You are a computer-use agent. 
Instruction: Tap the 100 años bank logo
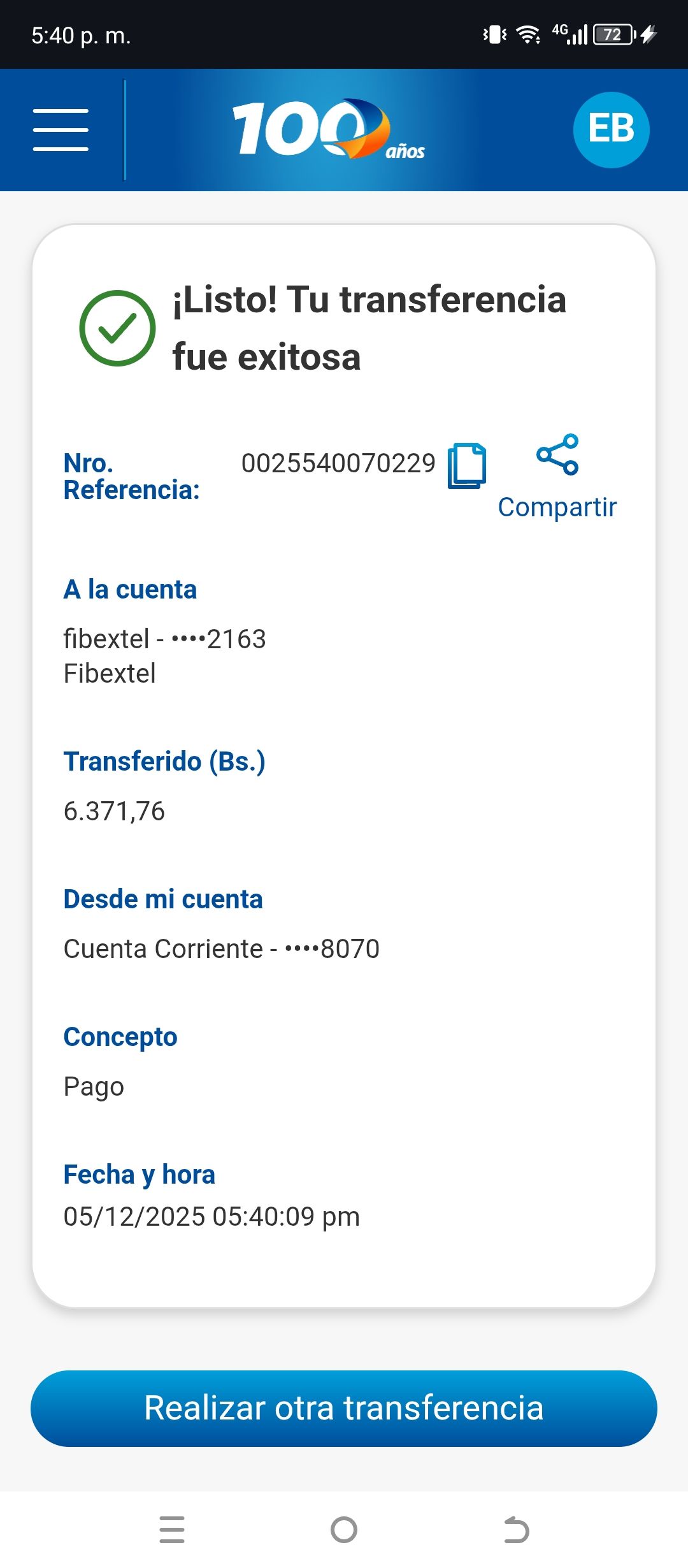(x=328, y=130)
